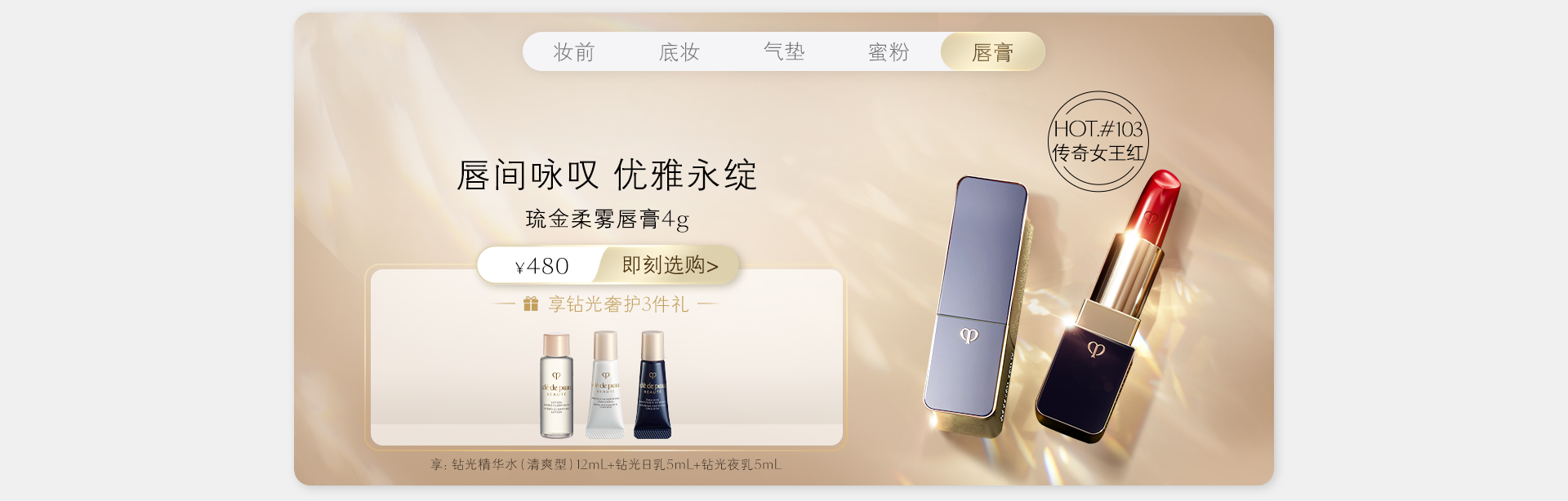Click the gold logo on navy lipstick base
This screenshot has width=1568, height=501.
pyautogui.click(x=1097, y=350)
